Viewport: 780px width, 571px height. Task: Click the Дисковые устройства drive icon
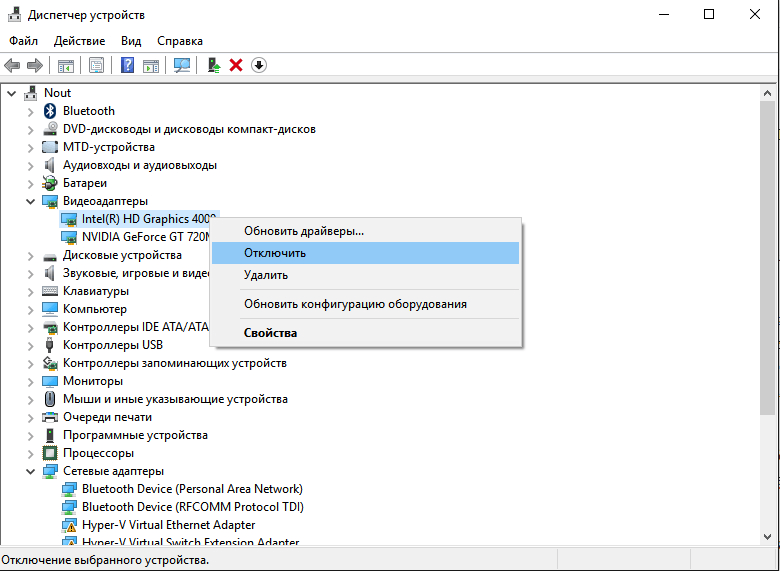(50, 256)
